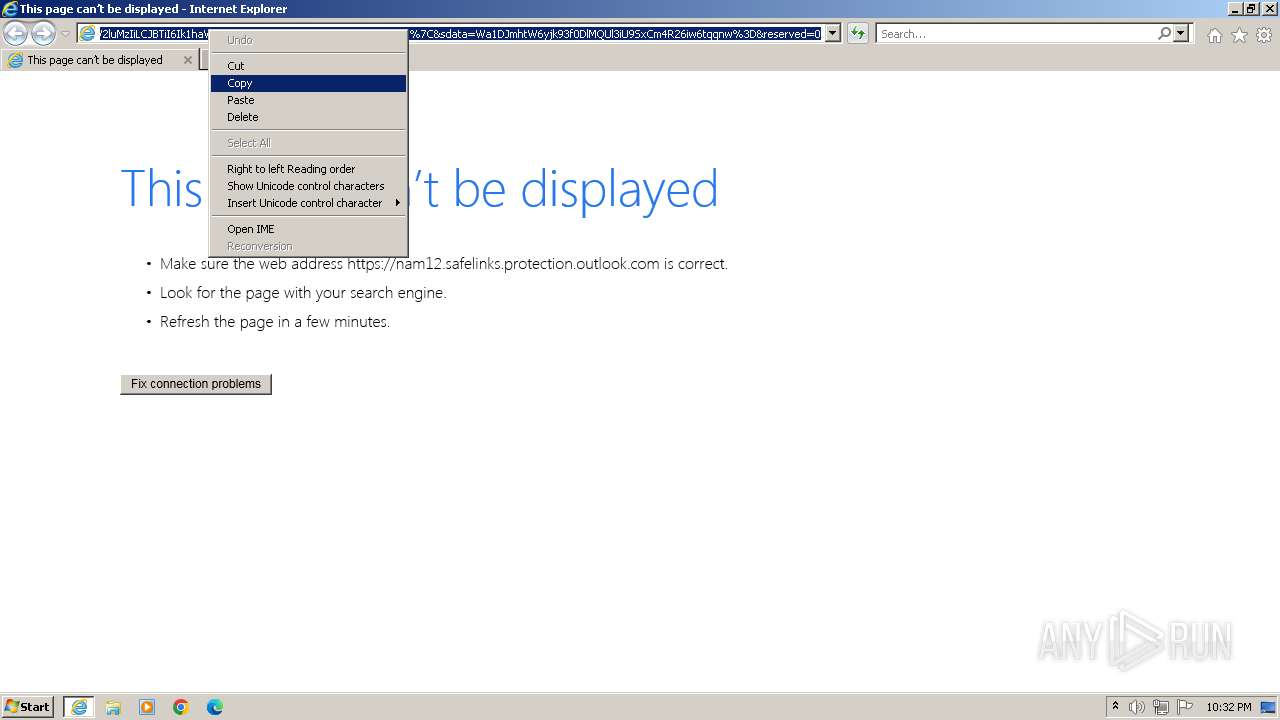This screenshot has width=1280, height=720.
Task: Open File Explorer folder taskbar icon
Action: [113, 707]
